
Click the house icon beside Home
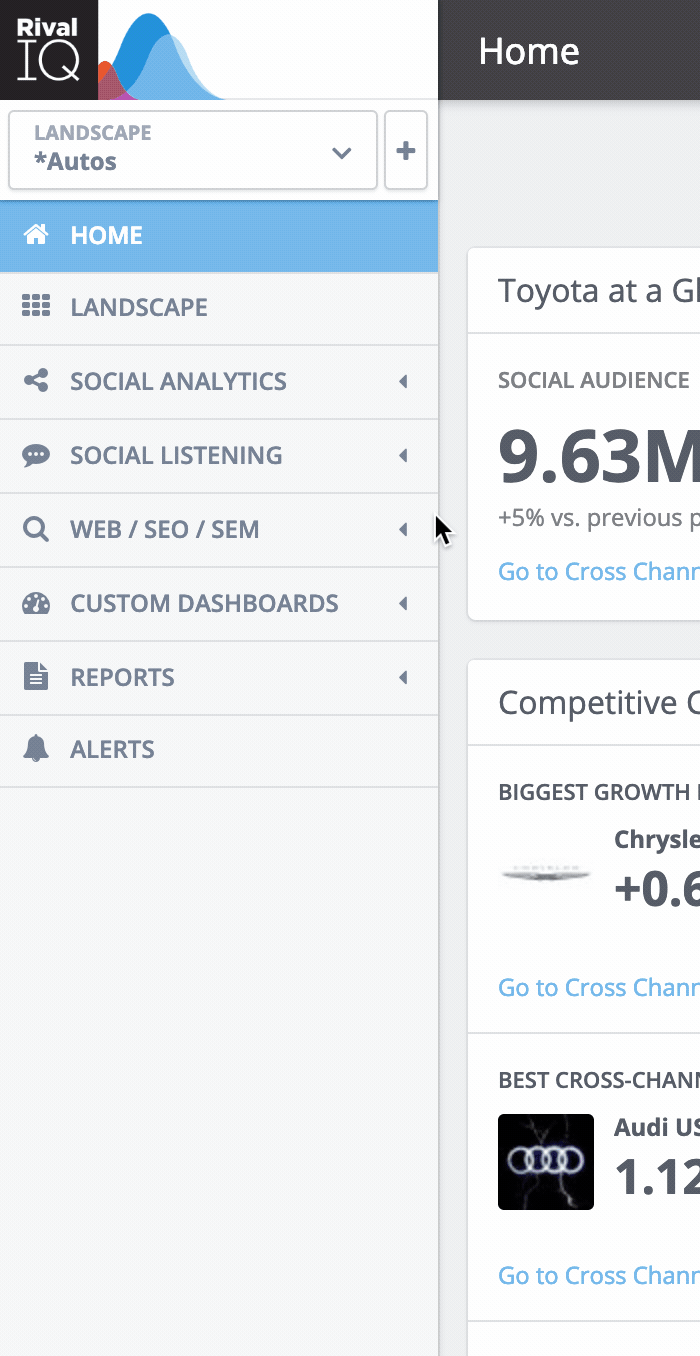36,235
